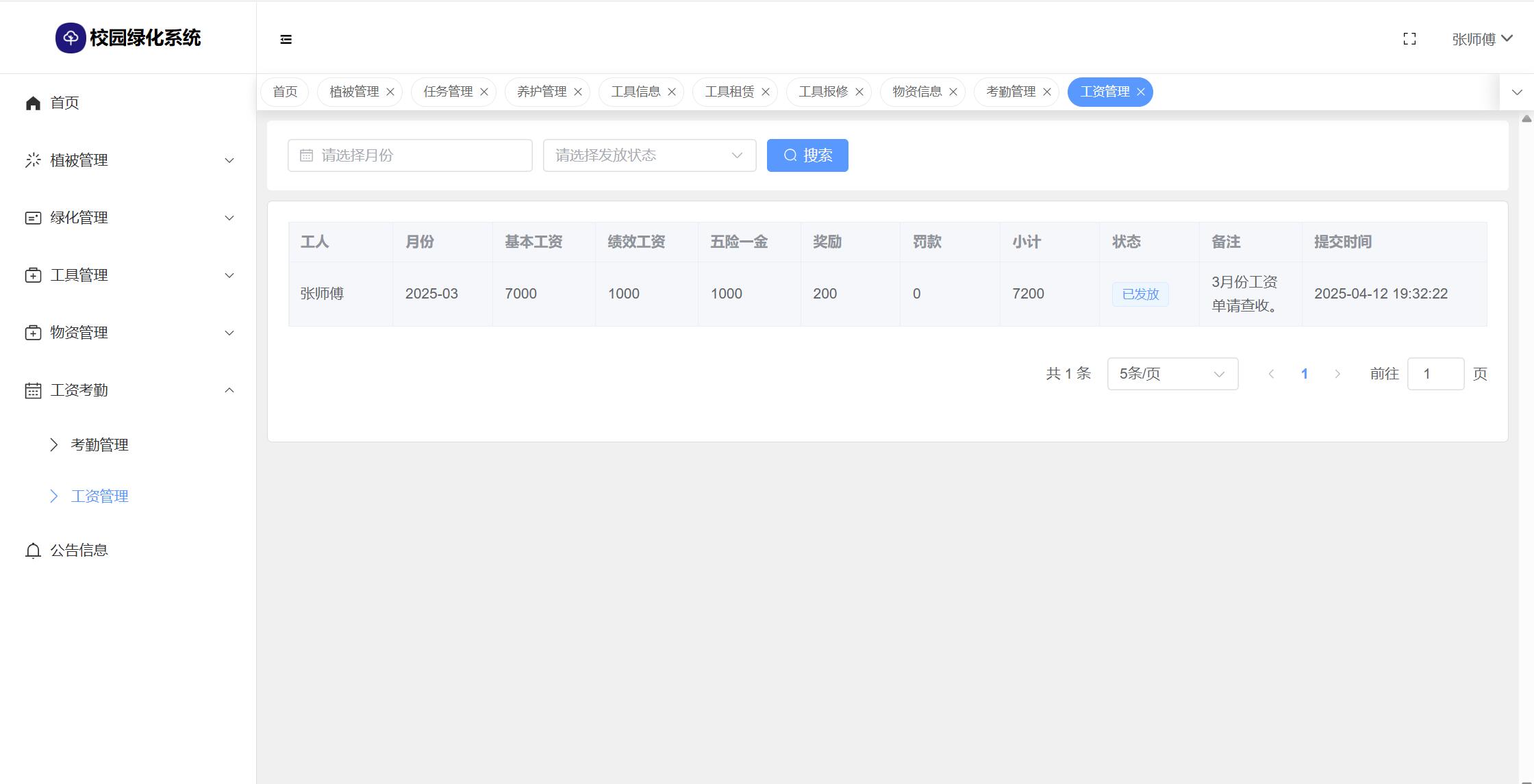Close the 植被管理 tab
Viewport: 1534px width, 784px height.
click(390, 92)
